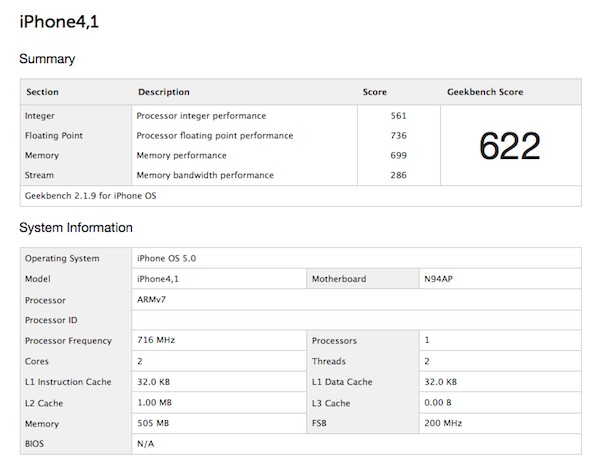The height and width of the screenshot is (465, 600).
Task: Click the Geekbench 2.1.9 for iPhone OS footer
Action: click(91, 196)
